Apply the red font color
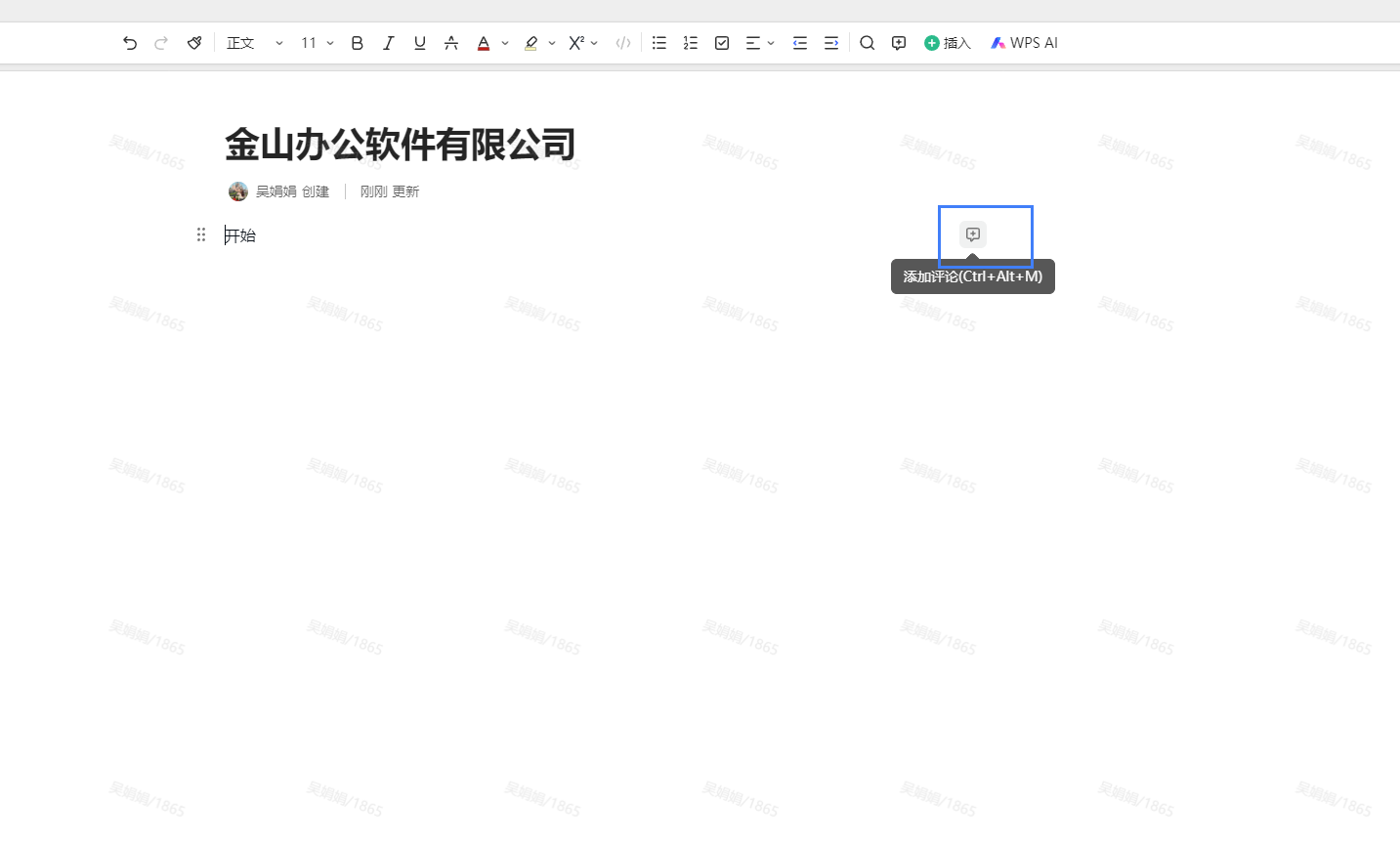The height and width of the screenshot is (848, 1400). tap(484, 43)
